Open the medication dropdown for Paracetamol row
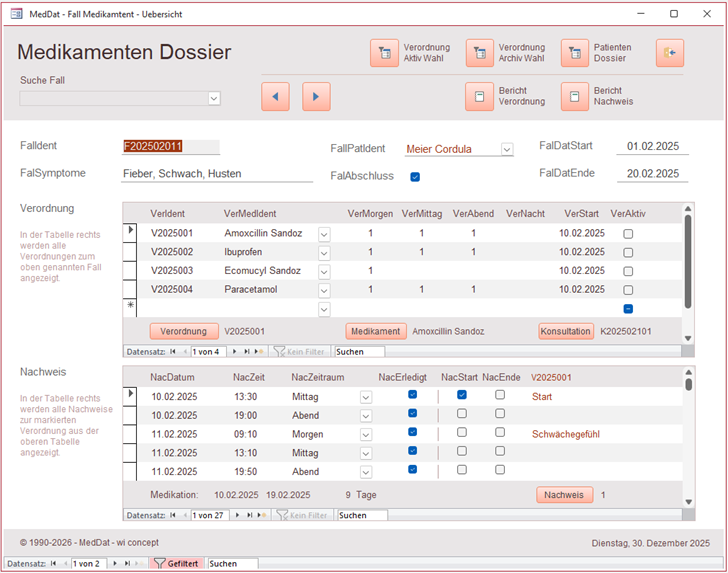 (x=324, y=290)
